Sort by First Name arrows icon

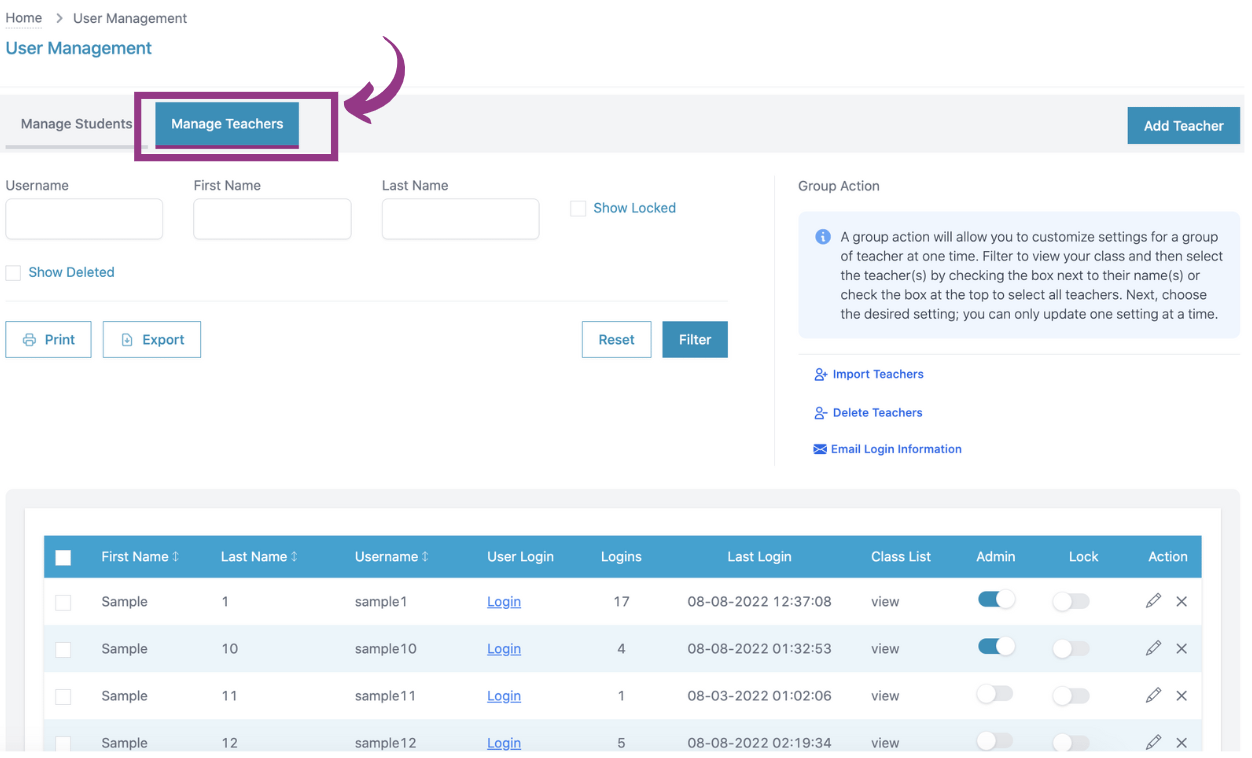click(176, 556)
